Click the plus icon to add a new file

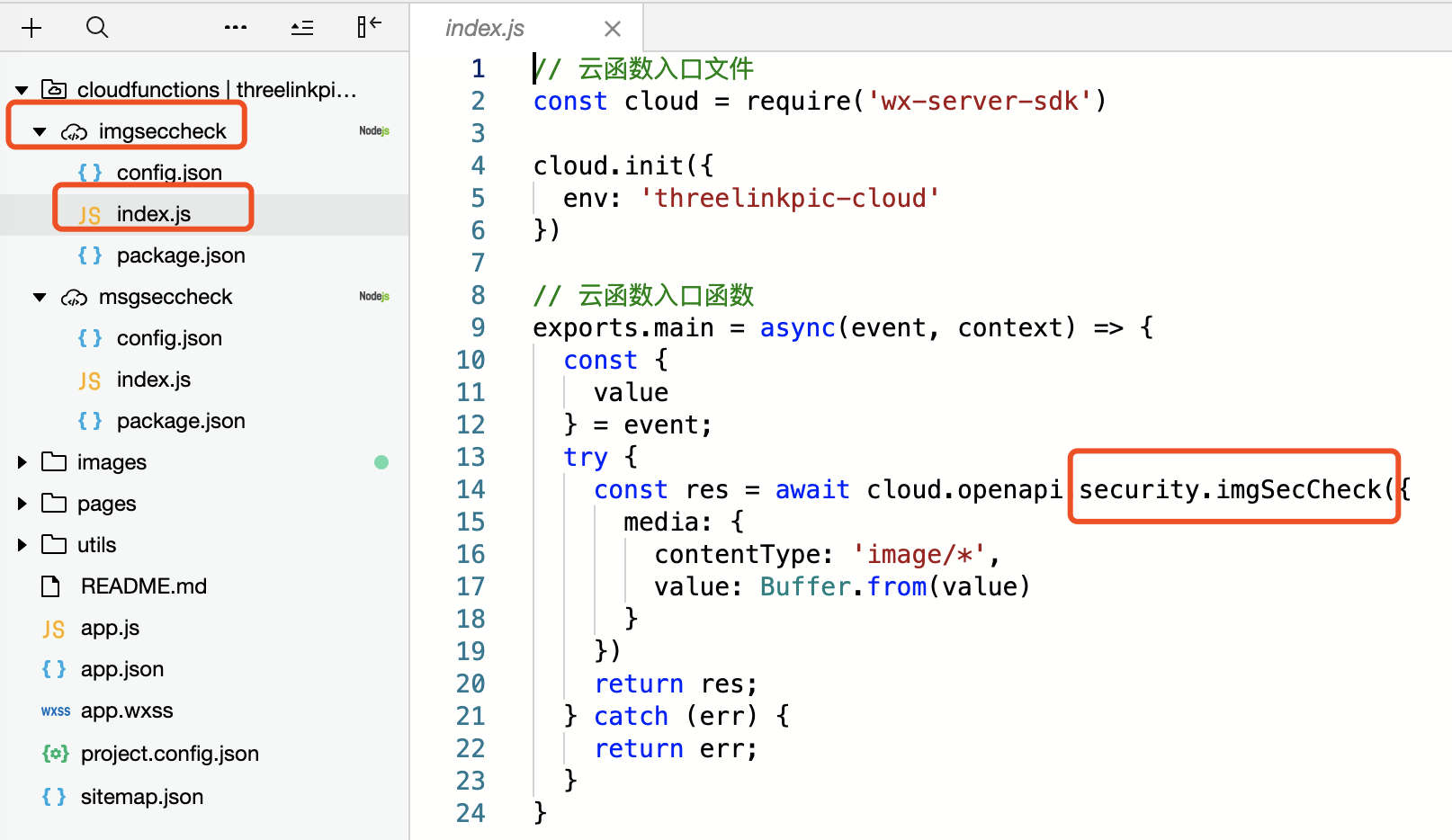31,28
